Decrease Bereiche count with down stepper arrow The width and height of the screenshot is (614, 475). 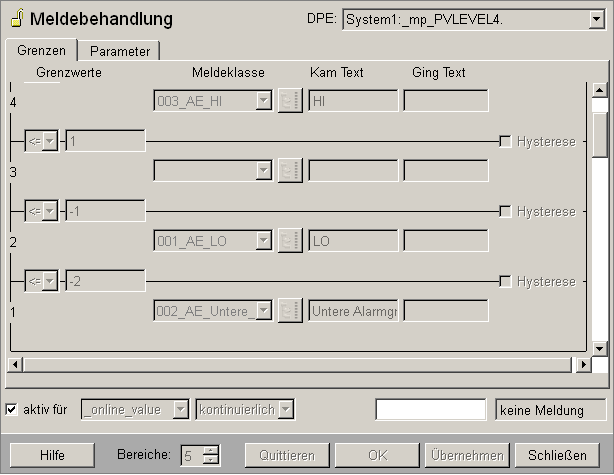211,460
